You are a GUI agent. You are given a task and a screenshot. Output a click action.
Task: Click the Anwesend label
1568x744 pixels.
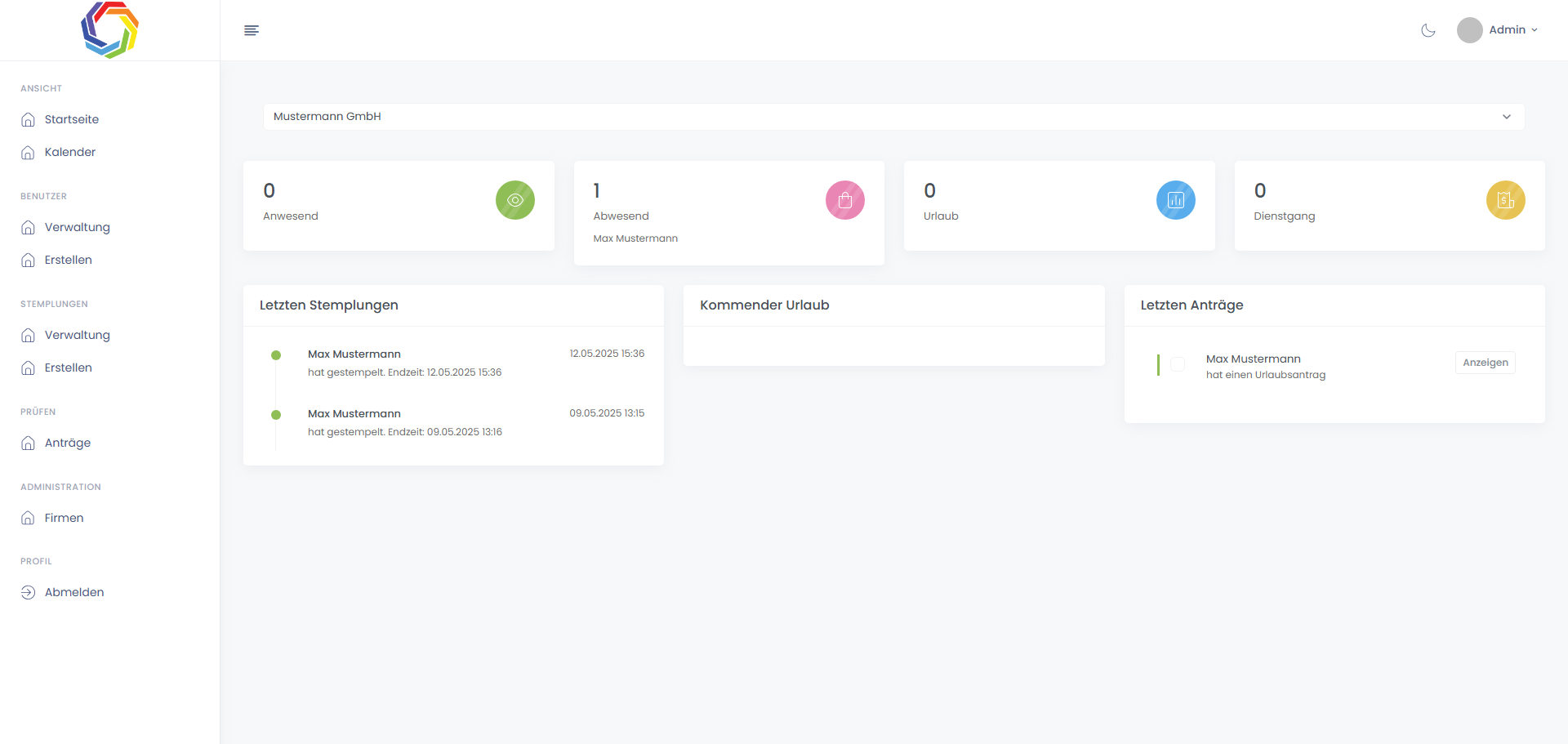coord(291,216)
